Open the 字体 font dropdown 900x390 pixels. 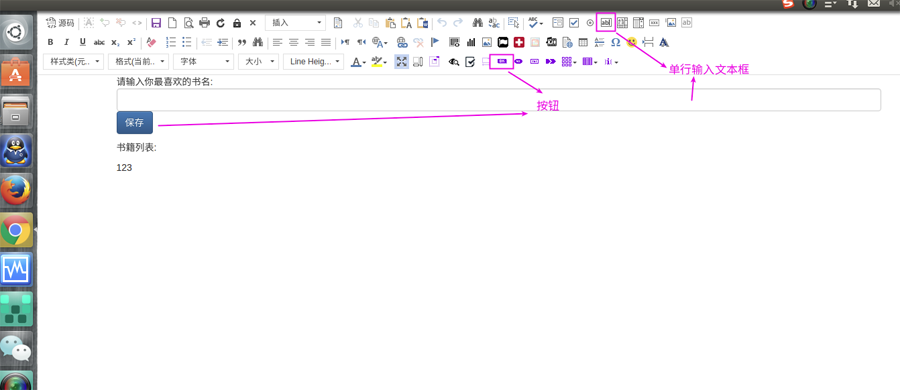pos(203,61)
